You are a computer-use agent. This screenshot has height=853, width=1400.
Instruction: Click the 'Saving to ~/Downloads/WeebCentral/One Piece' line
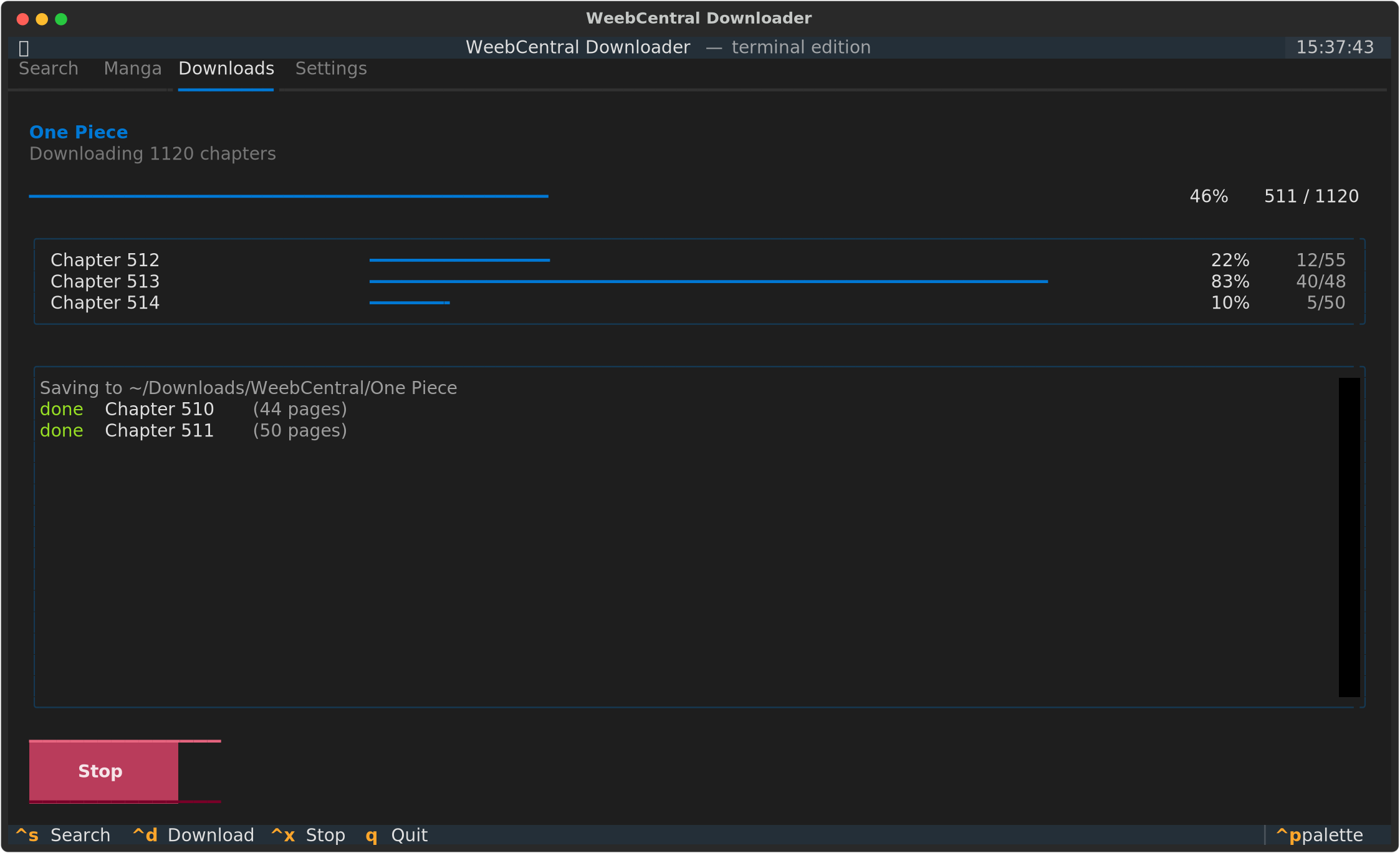[249, 388]
